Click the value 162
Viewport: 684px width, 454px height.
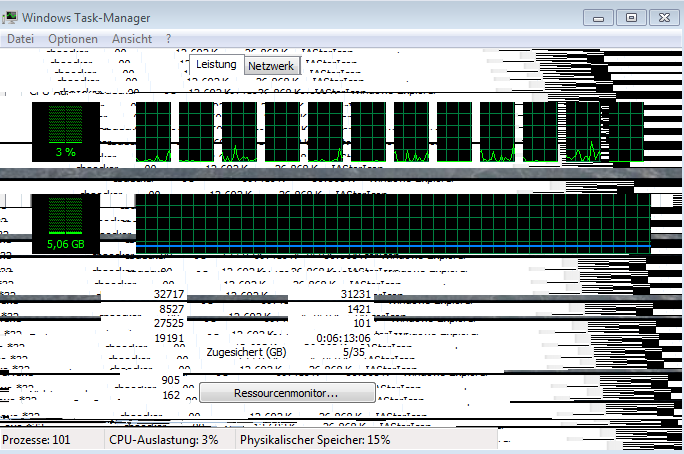coord(171,395)
